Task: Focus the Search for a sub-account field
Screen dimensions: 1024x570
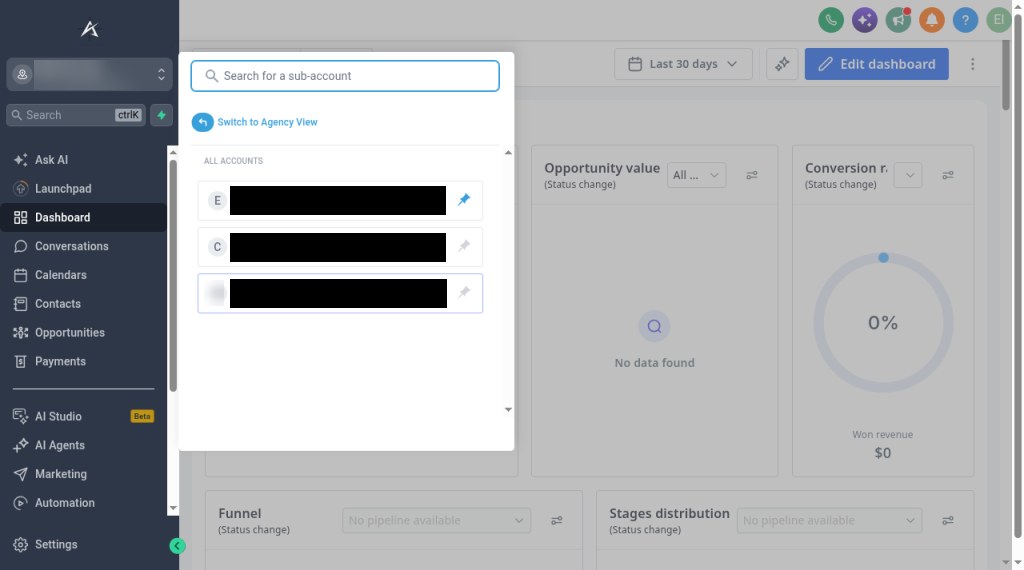Action: coord(345,76)
